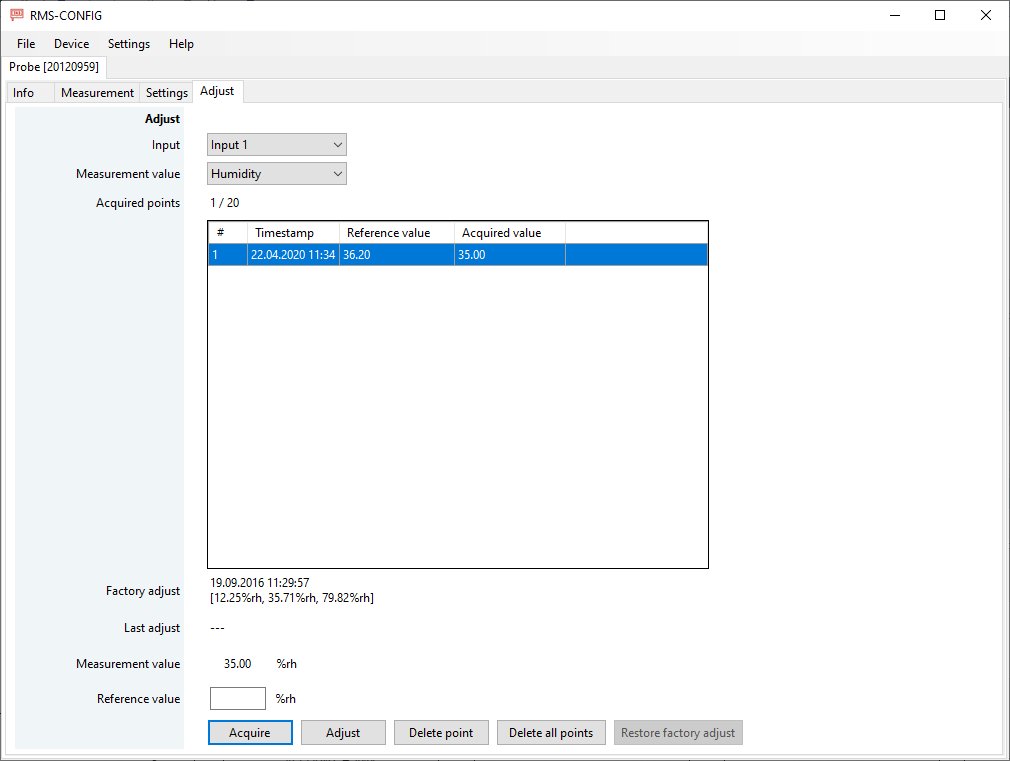The width and height of the screenshot is (1010, 761).
Task: Expand the Humidity measurement value dropdown
Action: (277, 174)
